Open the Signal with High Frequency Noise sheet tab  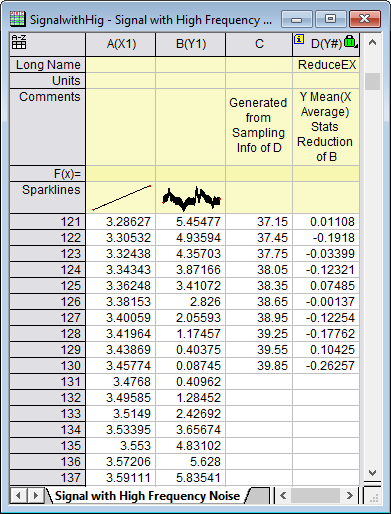click(x=147, y=496)
